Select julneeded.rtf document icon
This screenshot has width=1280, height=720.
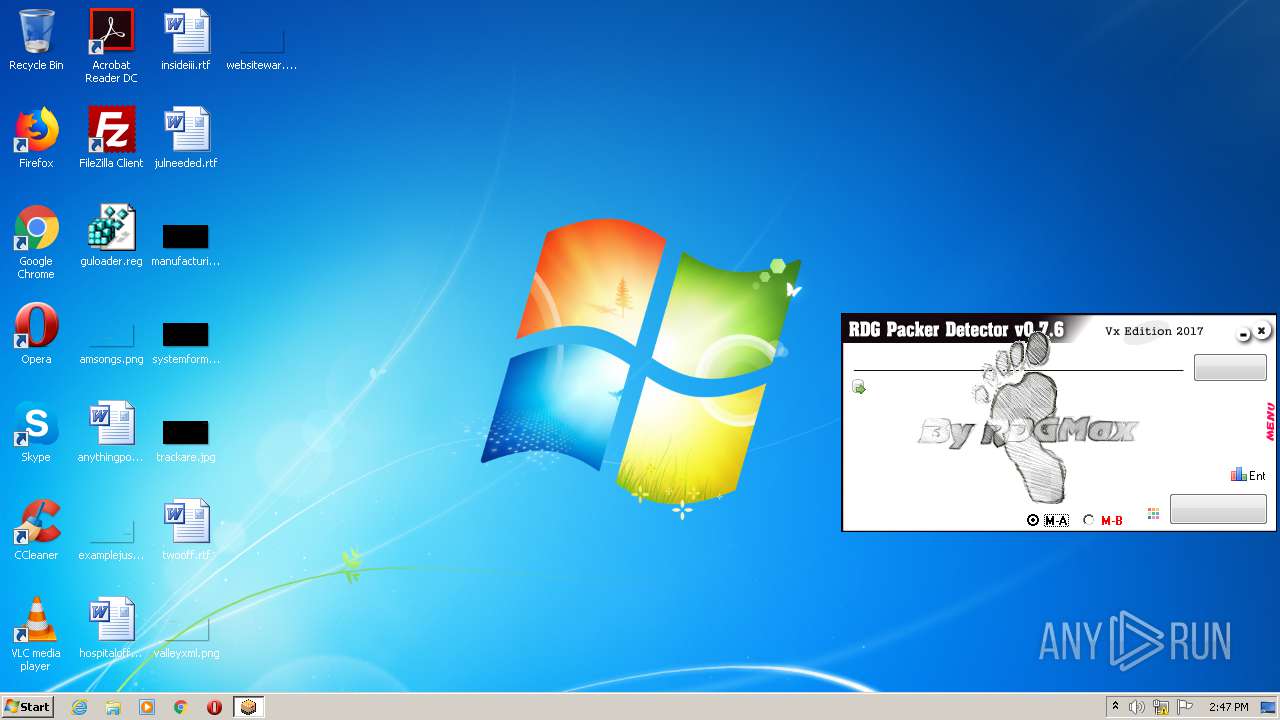(186, 138)
